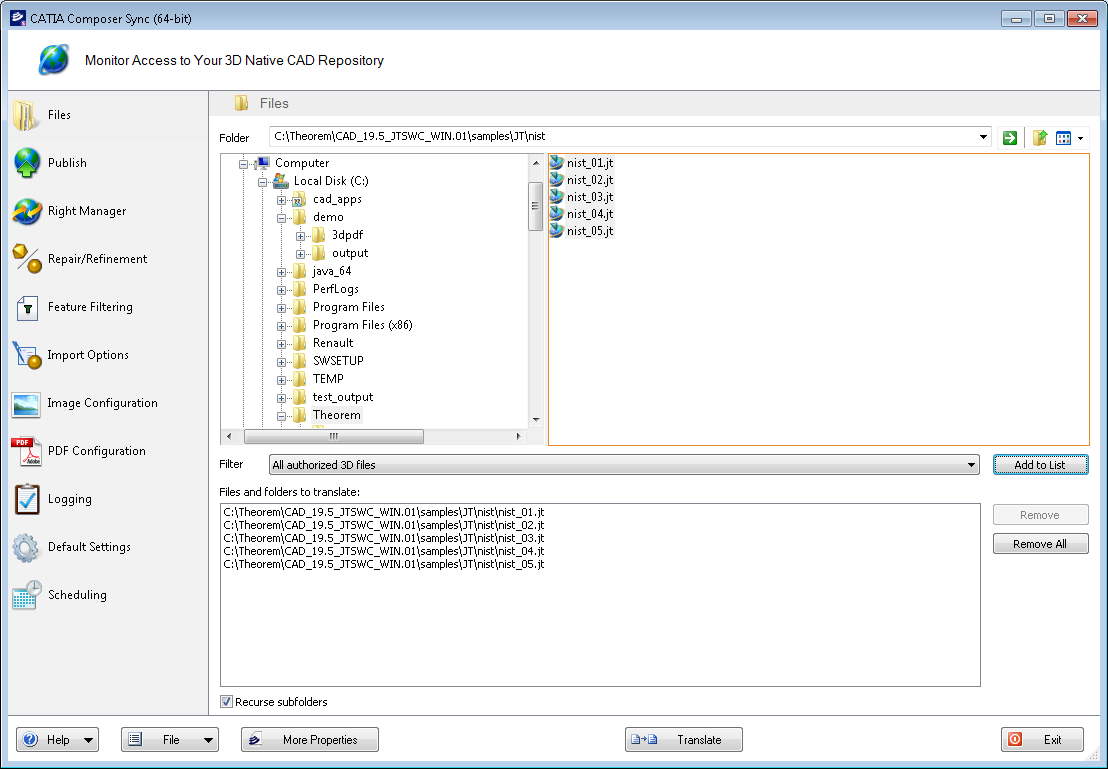Open the File dropdown button

click(170, 739)
